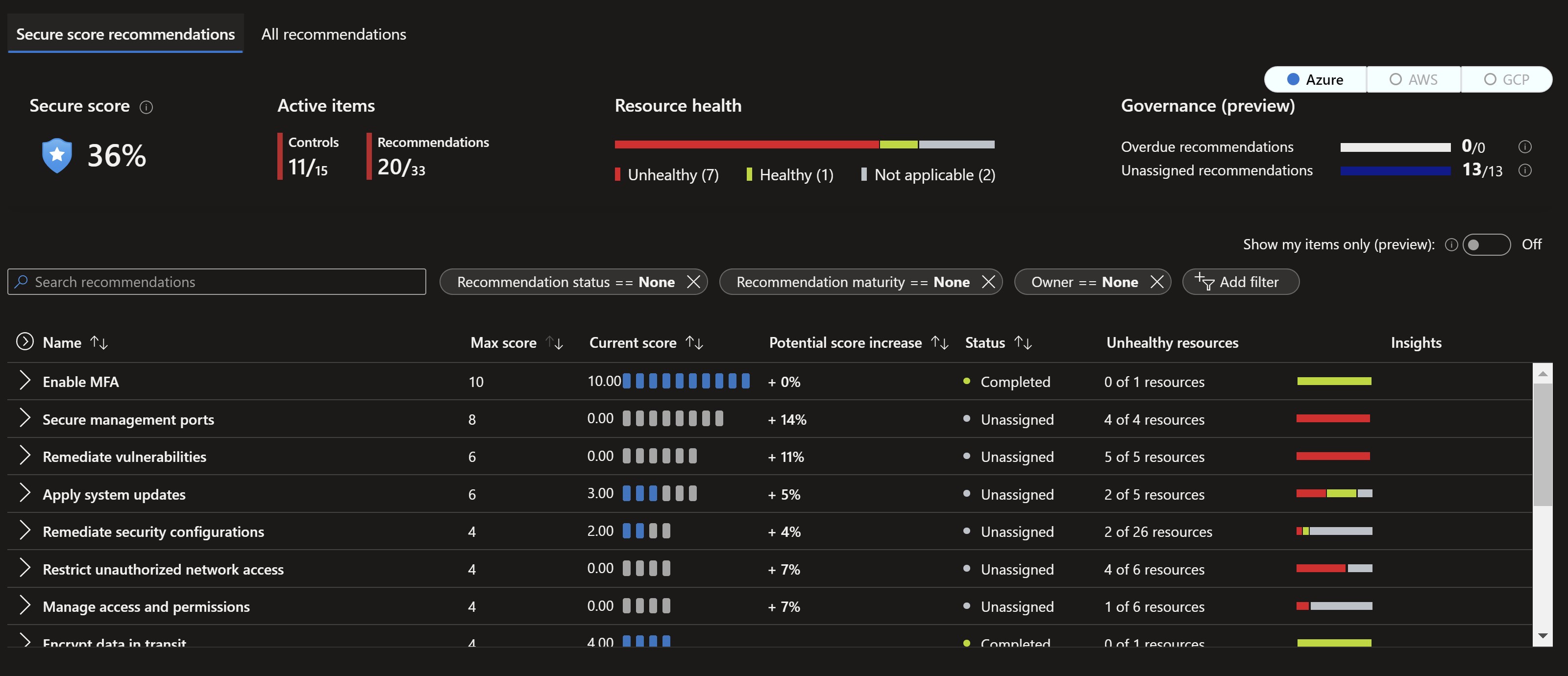Remove the Recommendation status filter
The width and height of the screenshot is (1568, 676).
tap(693, 282)
